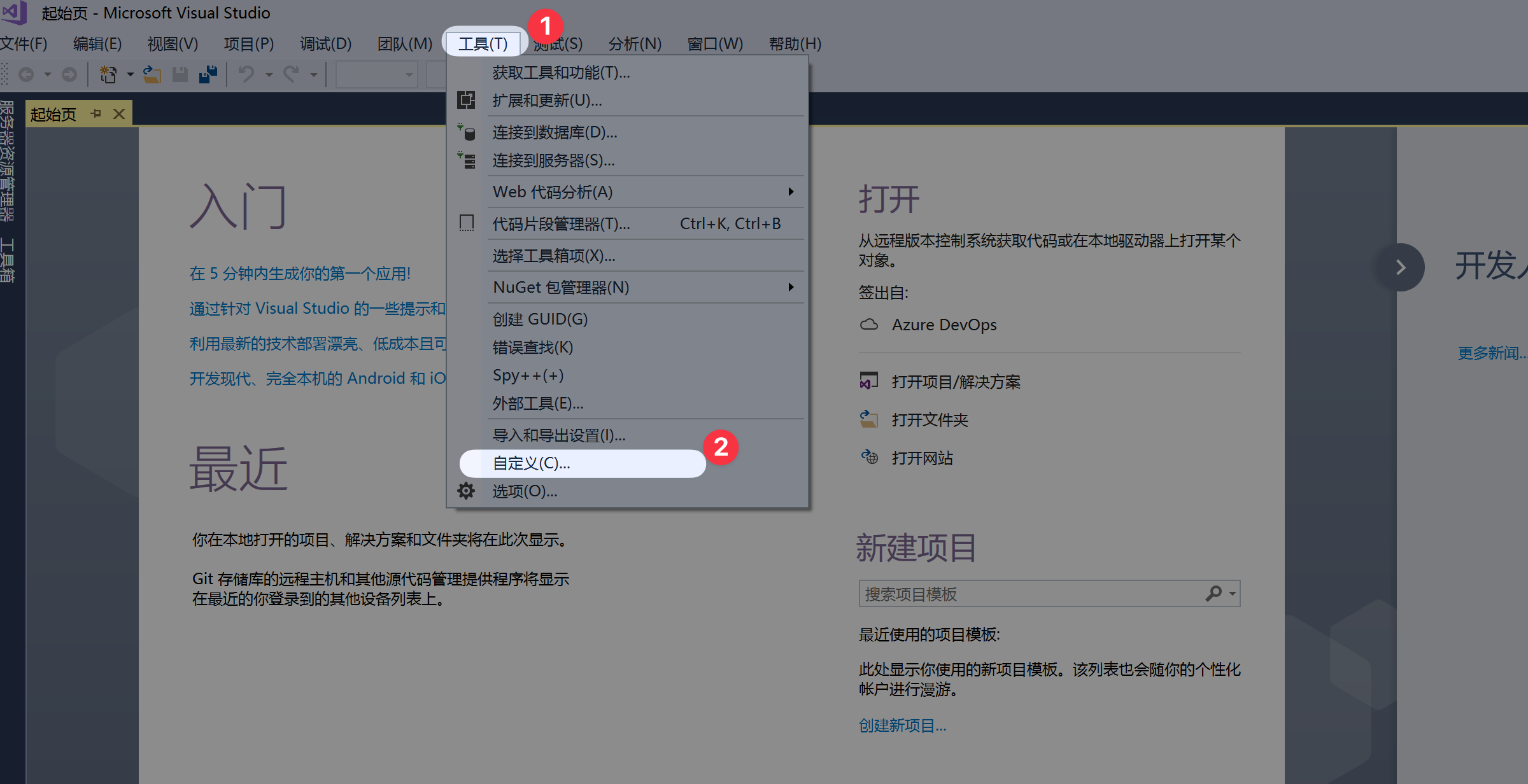
Task: Expand the NuGet 包管理器 submenu
Action: coord(791,287)
